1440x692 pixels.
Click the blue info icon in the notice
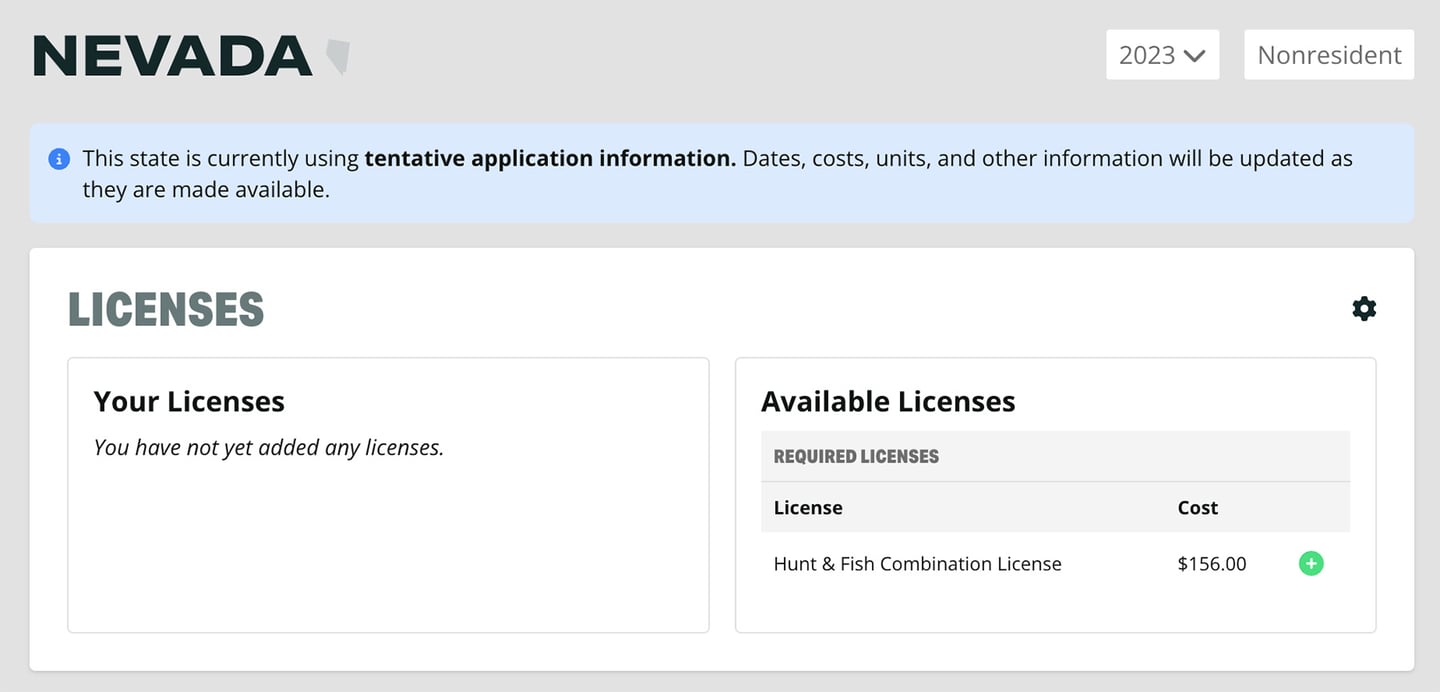pos(59,159)
